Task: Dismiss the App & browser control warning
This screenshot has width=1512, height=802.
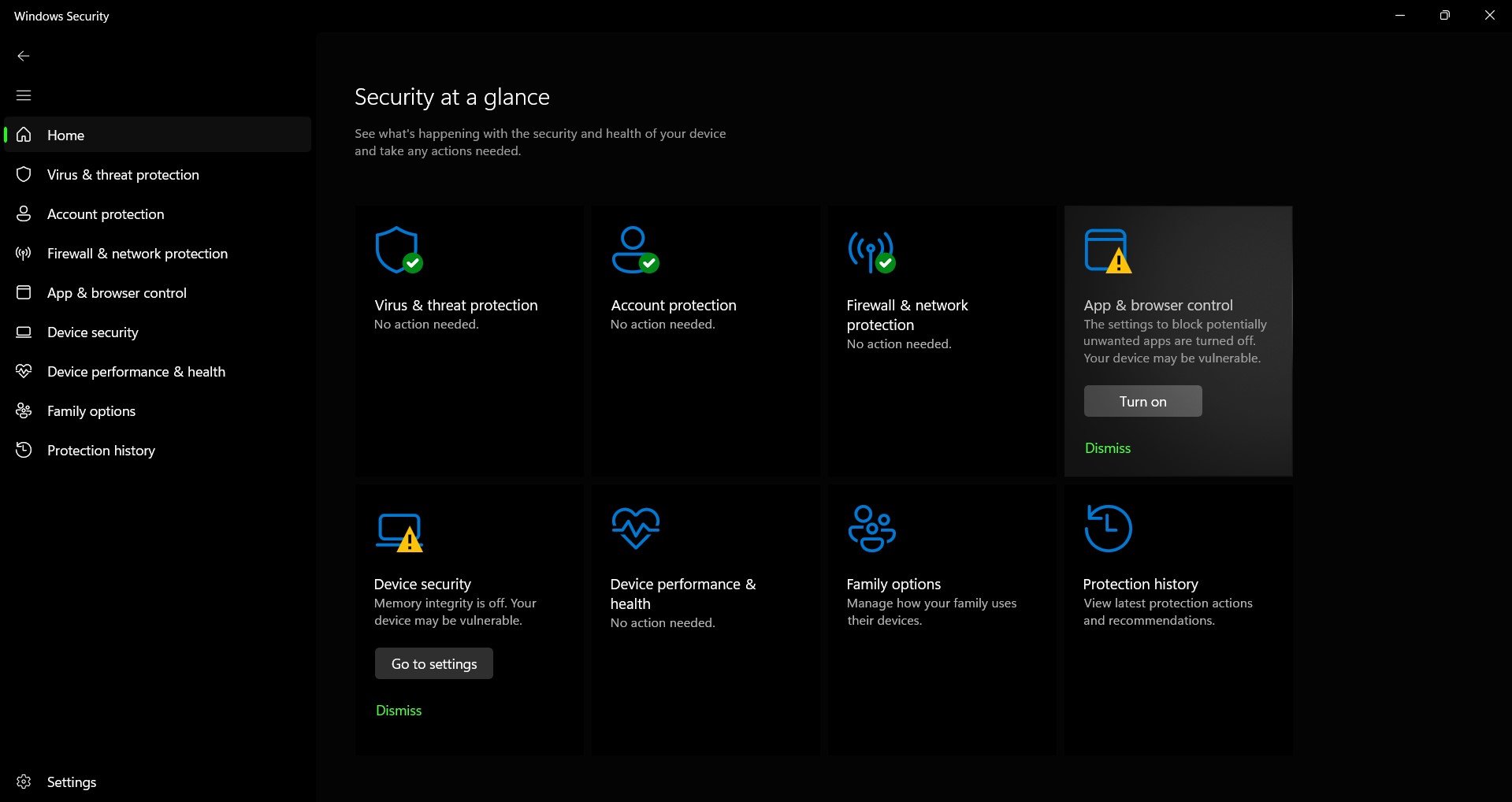Action: coord(1107,447)
